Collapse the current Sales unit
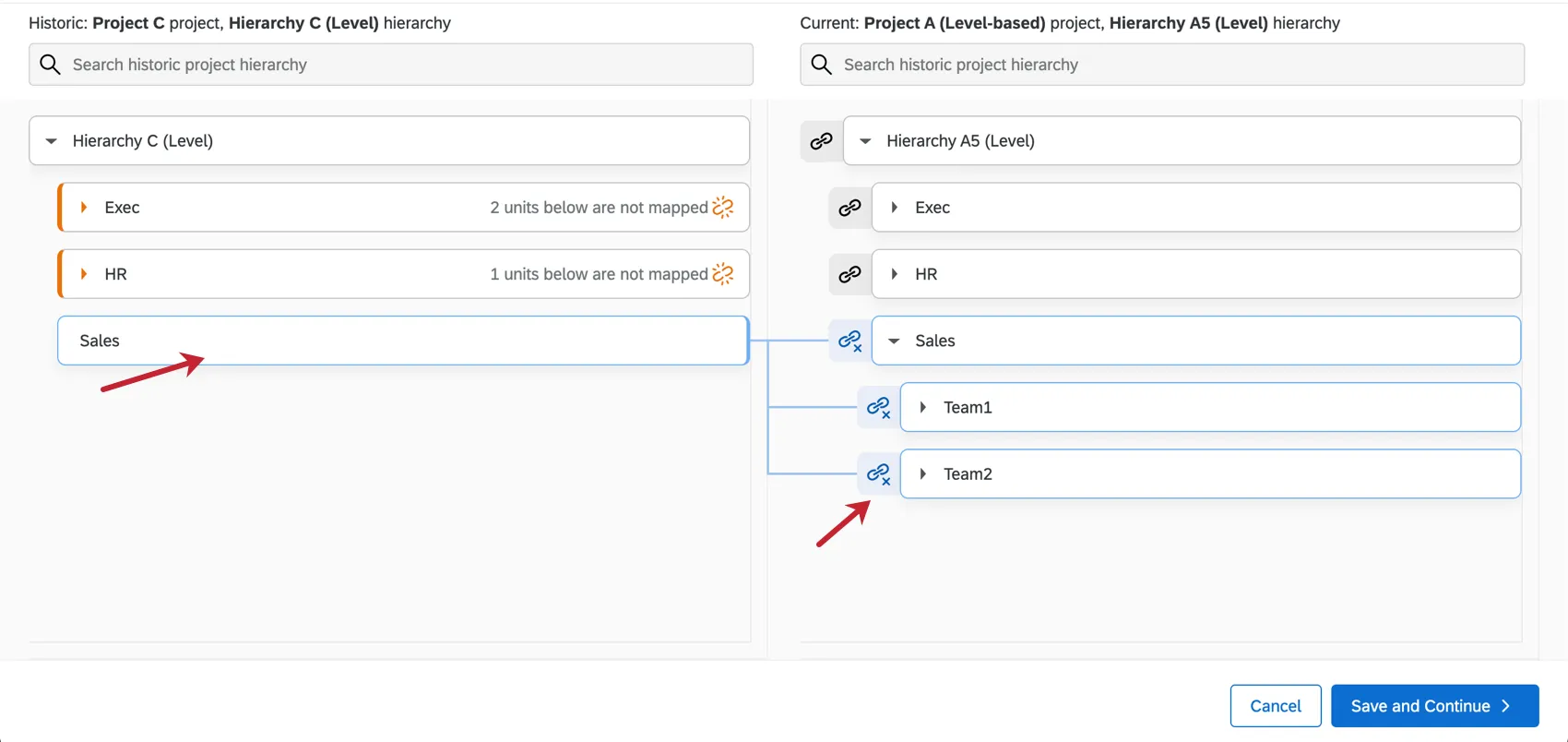 [894, 341]
